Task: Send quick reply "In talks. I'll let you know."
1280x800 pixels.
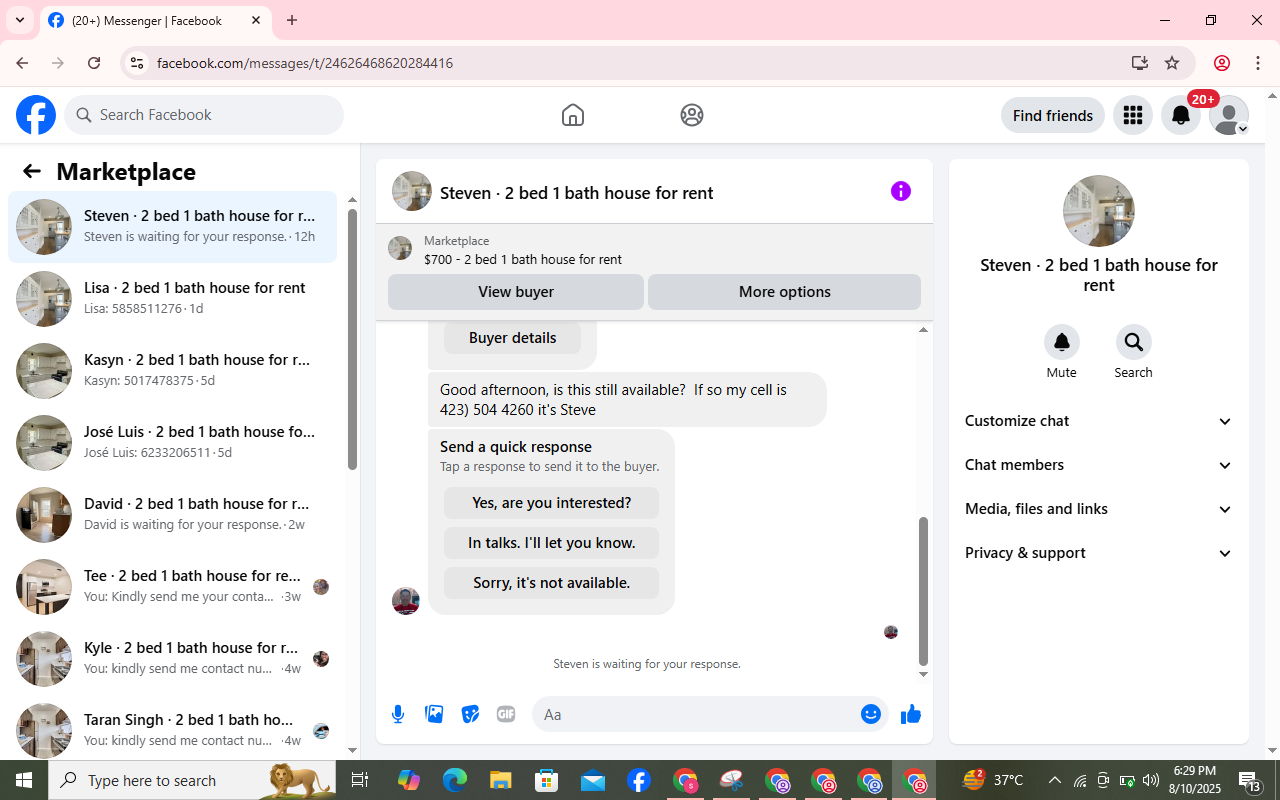Action: tap(552, 543)
